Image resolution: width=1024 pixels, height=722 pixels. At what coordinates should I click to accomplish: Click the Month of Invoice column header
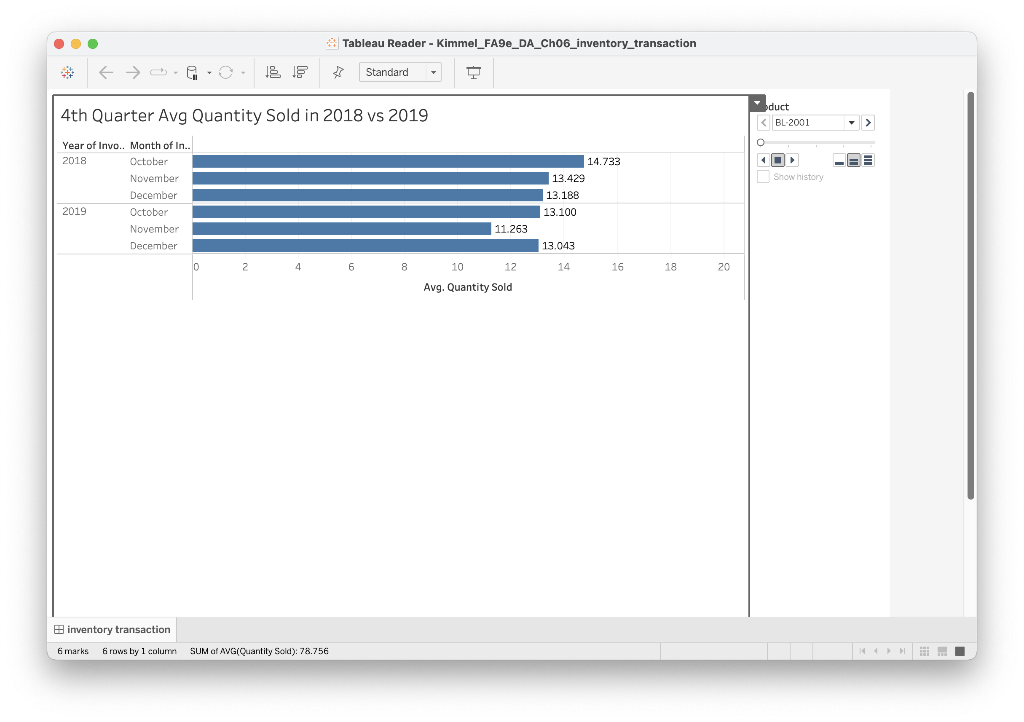(160, 146)
